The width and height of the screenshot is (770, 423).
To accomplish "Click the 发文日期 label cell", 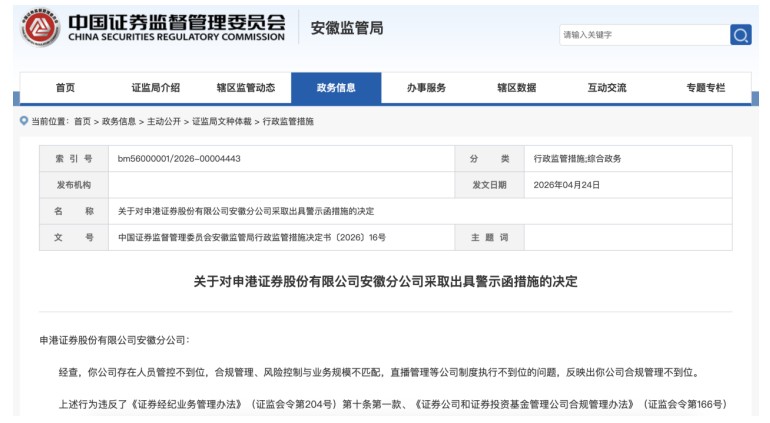I will pyautogui.click(x=490, y=185).
